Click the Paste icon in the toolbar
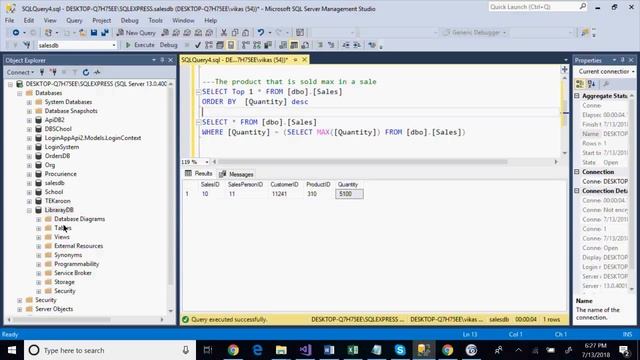This screenshot has width=640, height=360. (245, 33)
